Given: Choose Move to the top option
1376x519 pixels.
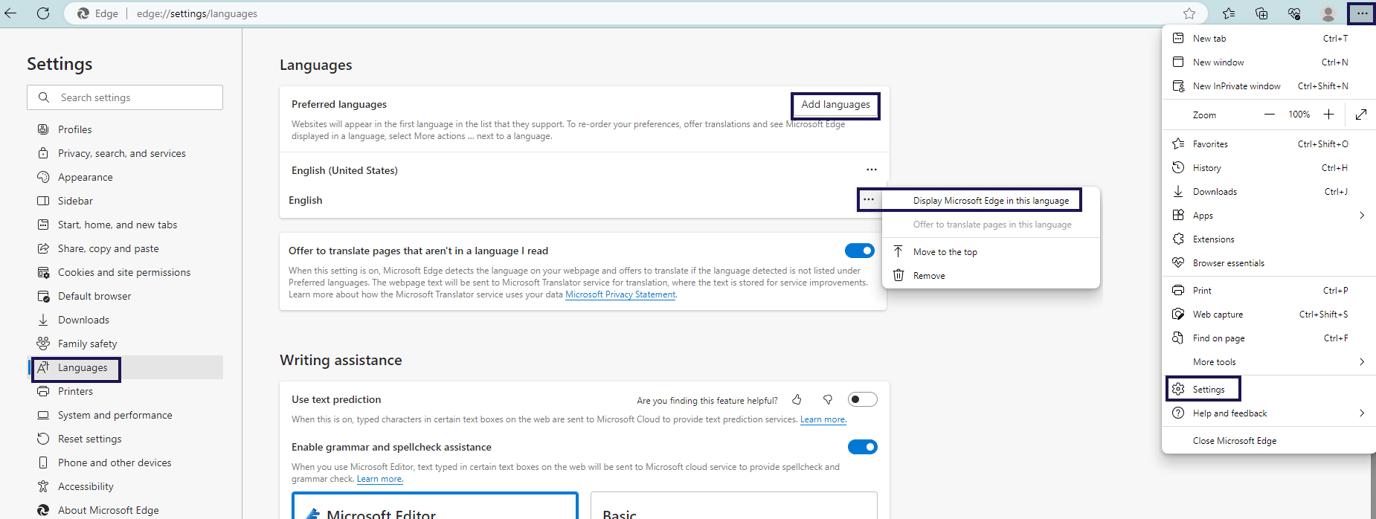Looking at the screenshot, I should coord(944,252).
